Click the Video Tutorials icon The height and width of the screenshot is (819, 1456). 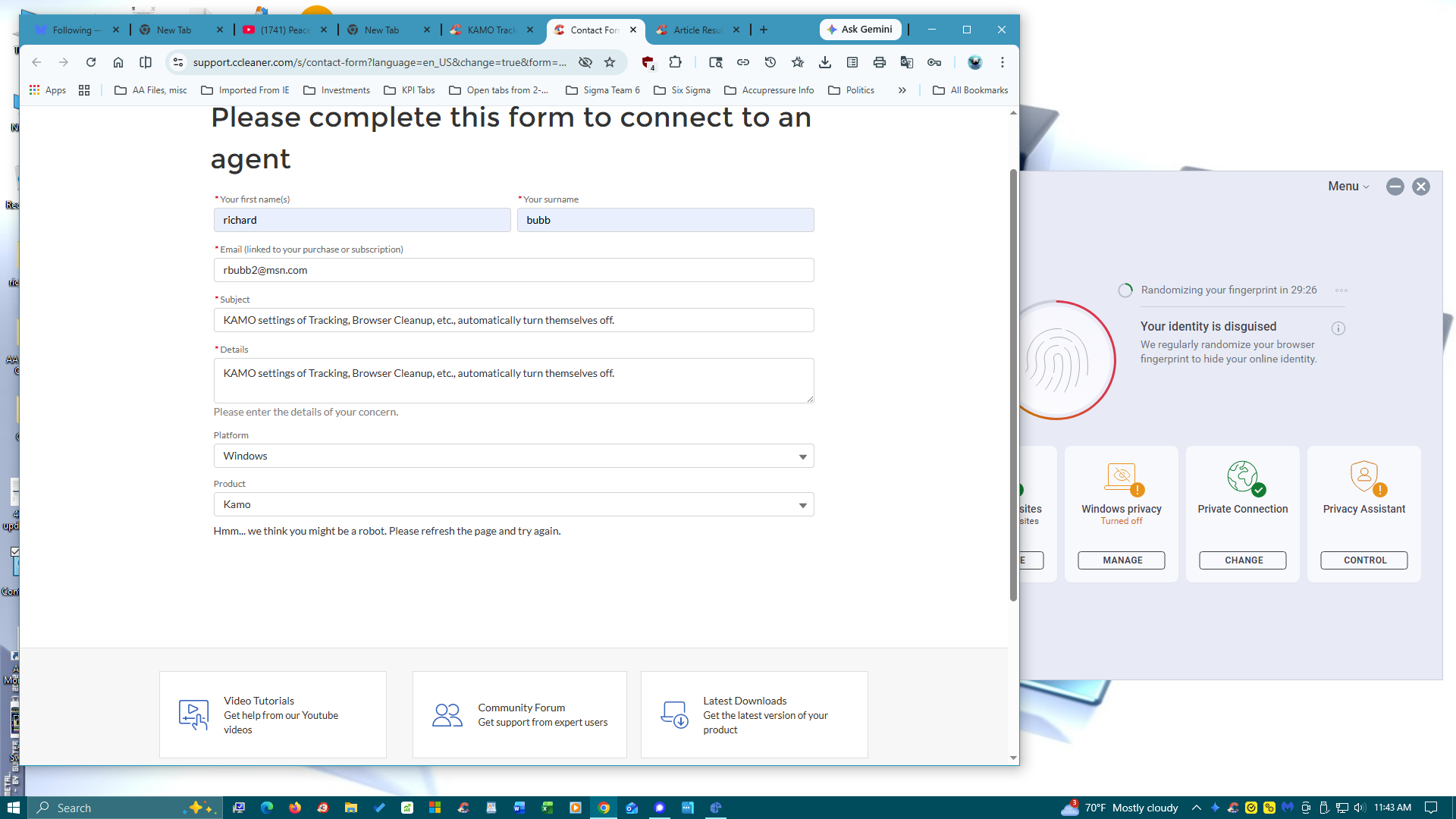193,714
